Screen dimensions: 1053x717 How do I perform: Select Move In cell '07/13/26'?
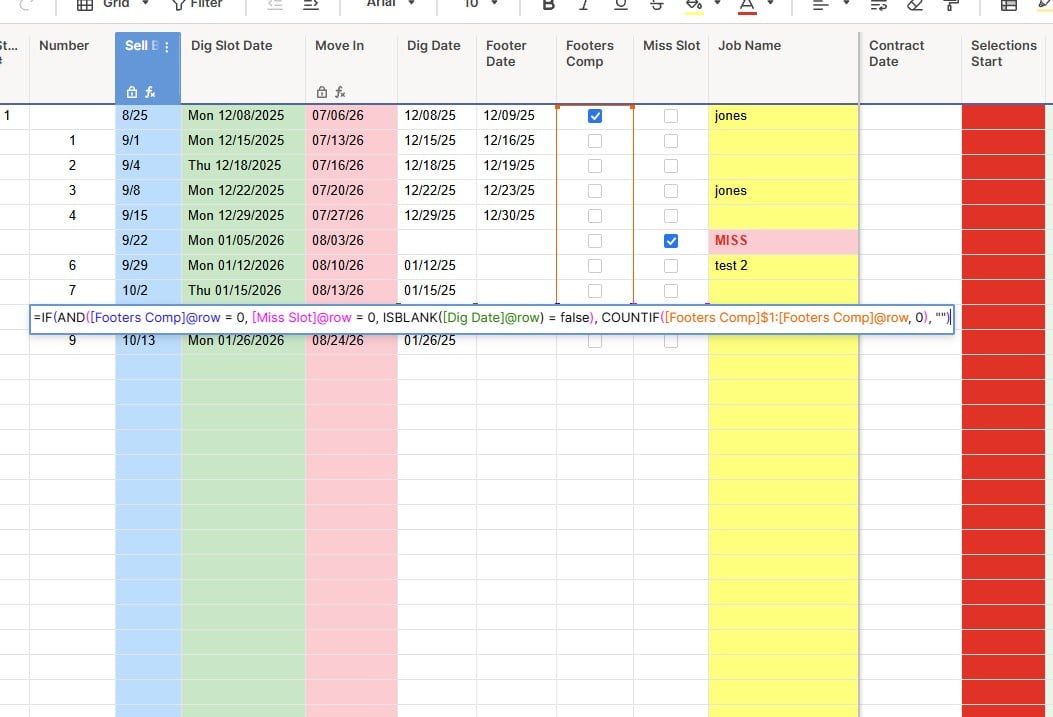(351, 141)
